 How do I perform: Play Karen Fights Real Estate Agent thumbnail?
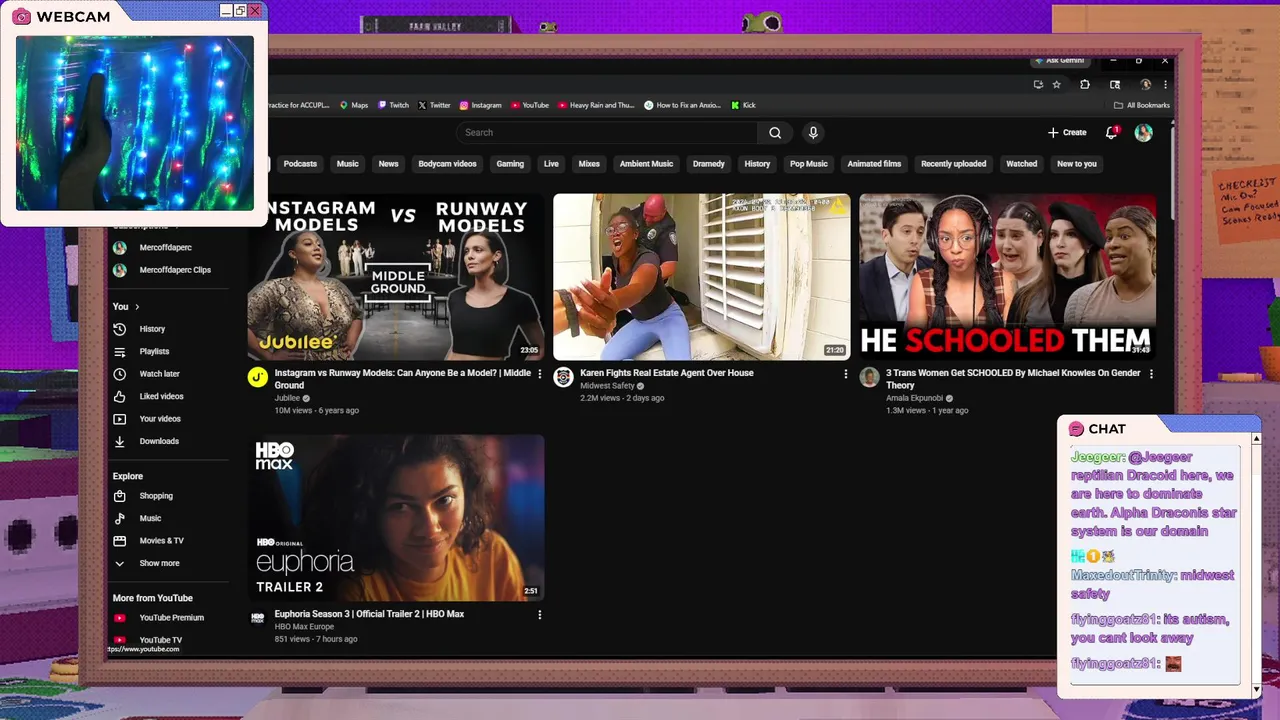(701, 277)
